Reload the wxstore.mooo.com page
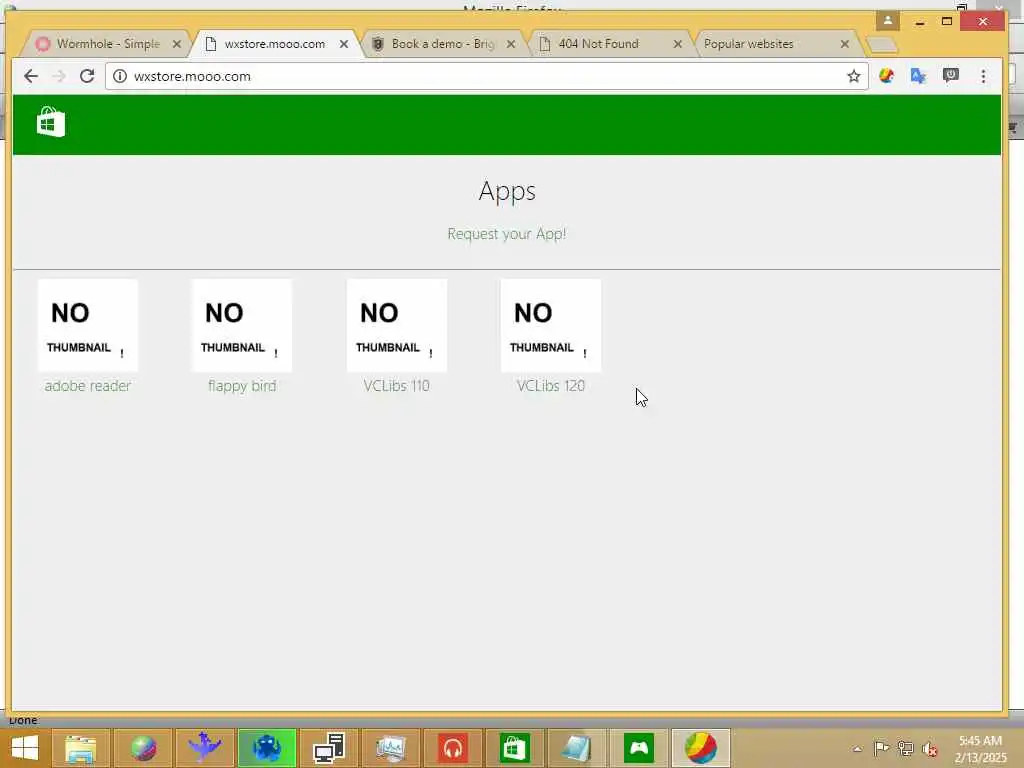 (87, 76)
